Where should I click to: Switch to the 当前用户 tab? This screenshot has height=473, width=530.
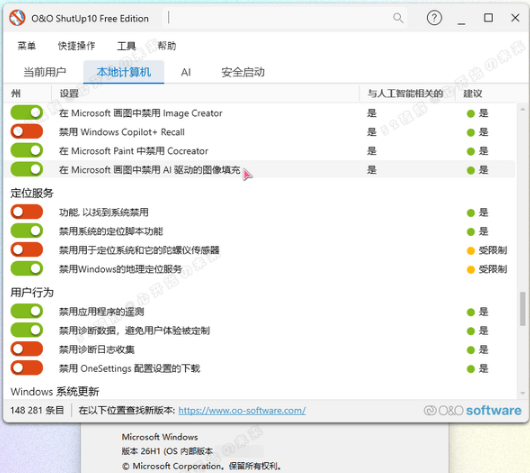(45, 72)
